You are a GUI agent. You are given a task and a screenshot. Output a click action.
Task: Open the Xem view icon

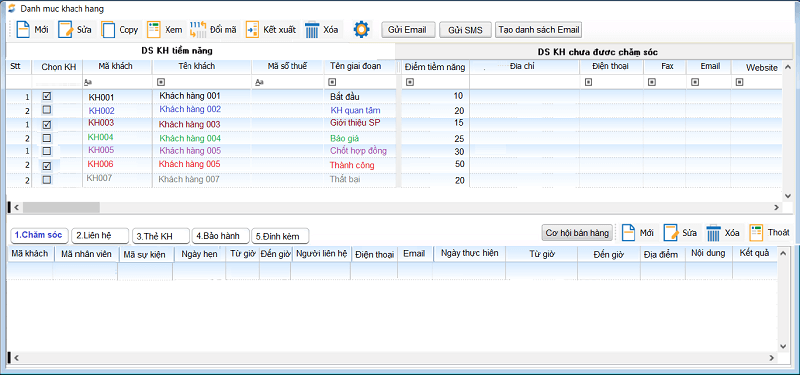pyautogui.click(x=154, y=30)
